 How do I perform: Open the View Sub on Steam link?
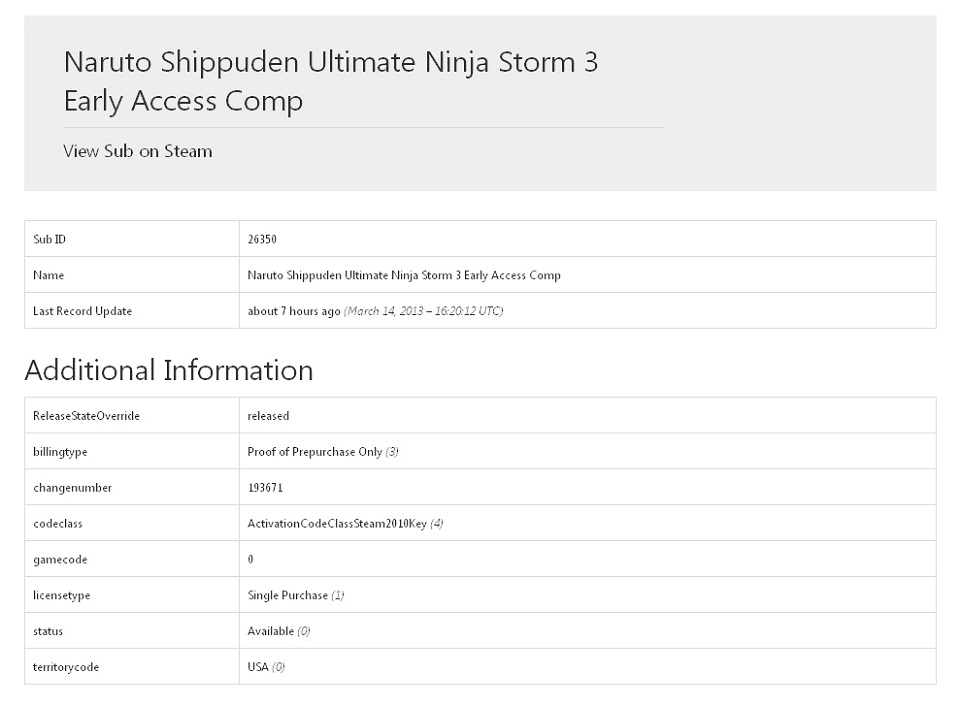[x=138, y=151]
